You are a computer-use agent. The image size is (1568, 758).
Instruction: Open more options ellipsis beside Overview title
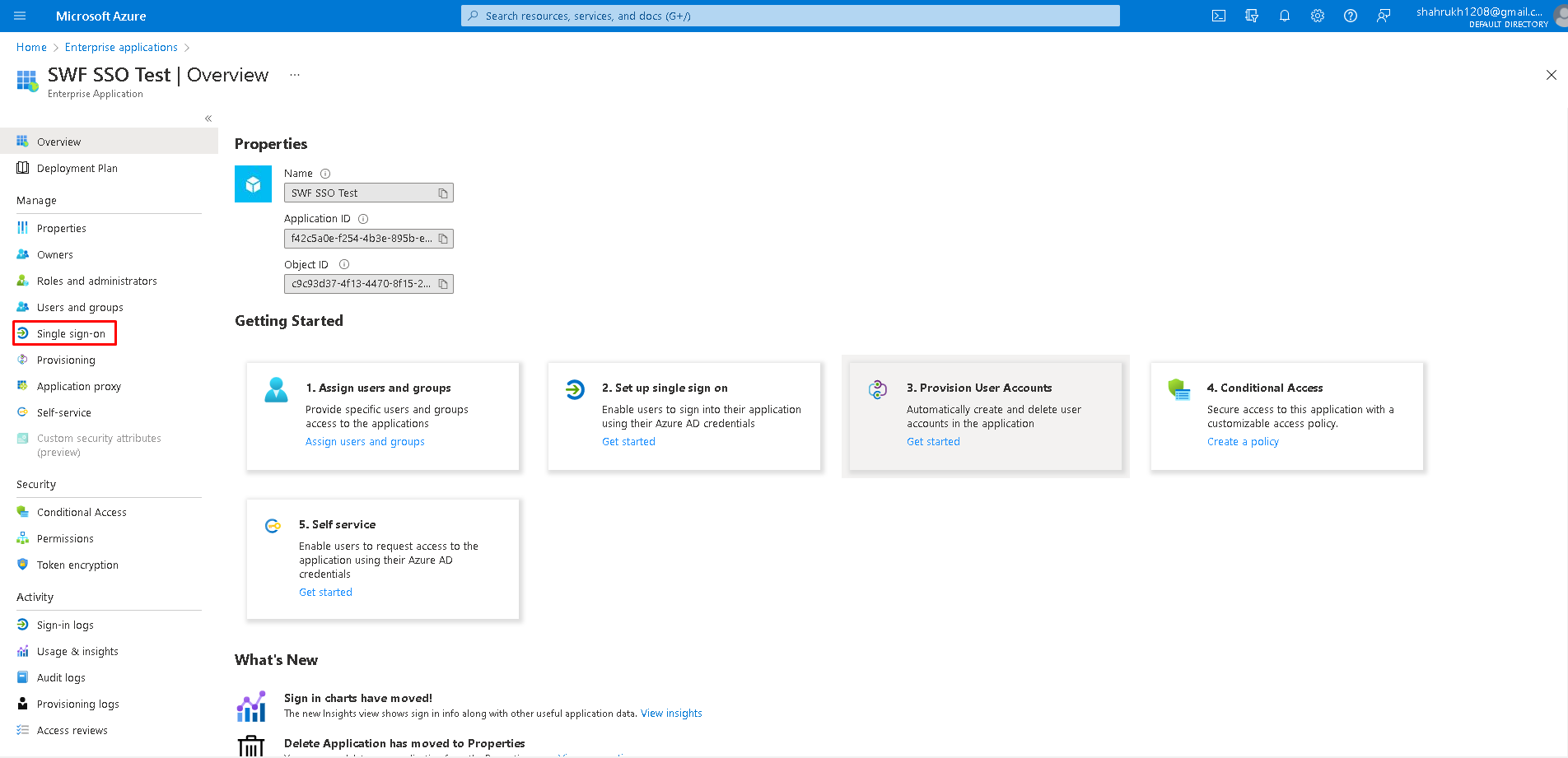coord(295,75)
